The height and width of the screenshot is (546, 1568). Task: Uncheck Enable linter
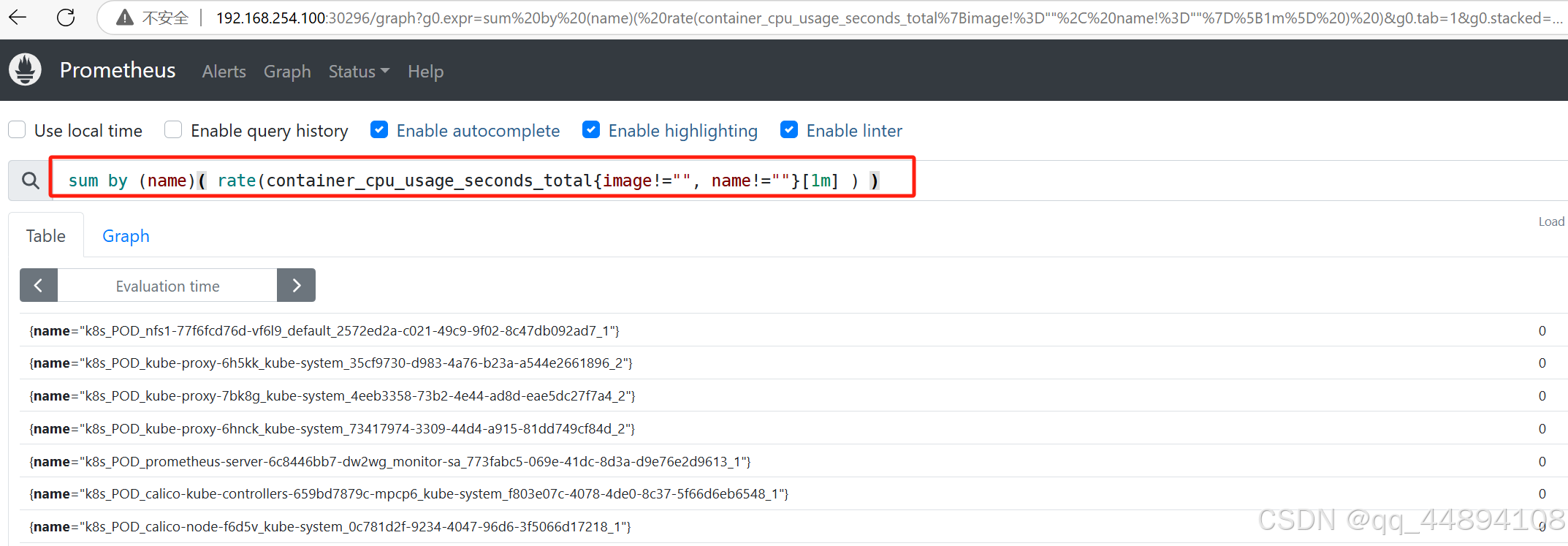tap(789, 130)
